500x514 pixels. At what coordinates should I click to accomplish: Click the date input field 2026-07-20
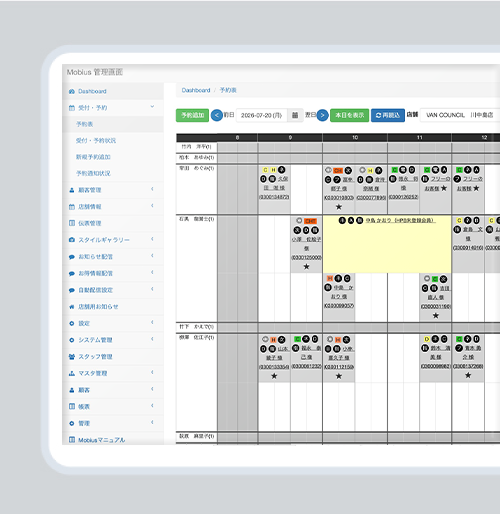pos(262,115)
